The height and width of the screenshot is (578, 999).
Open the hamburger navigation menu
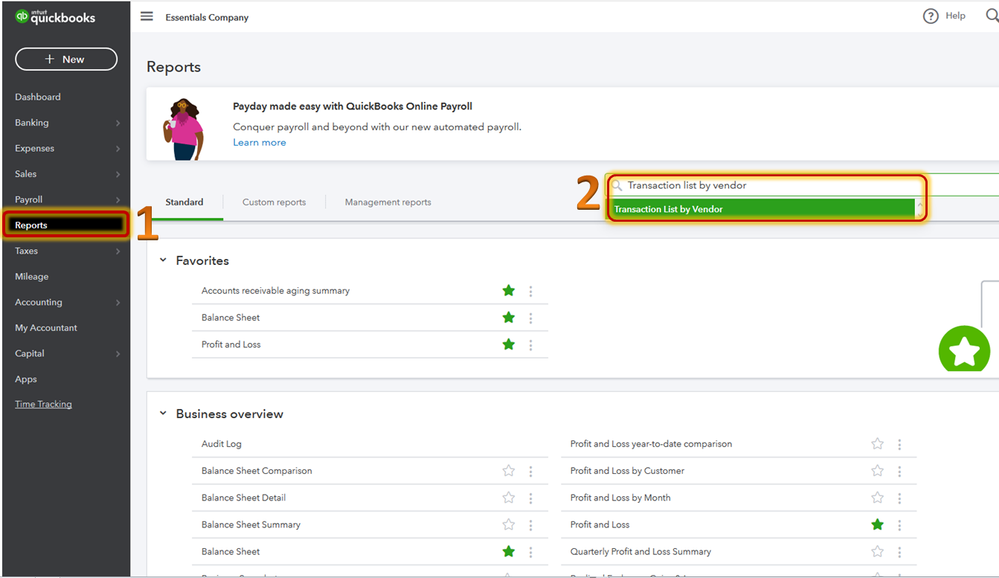coord(147,16)
